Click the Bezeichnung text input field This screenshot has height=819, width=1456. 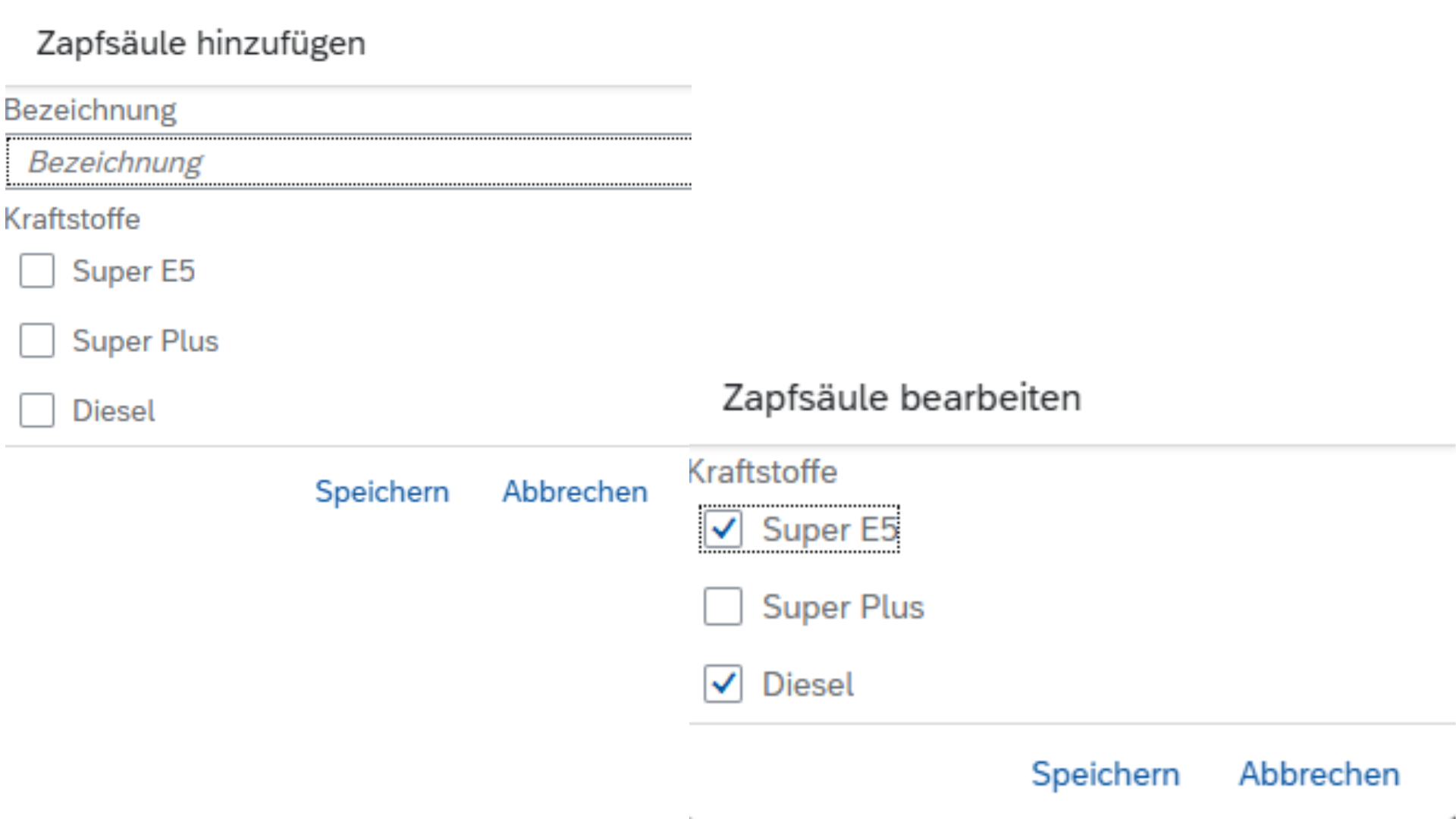[349, 162]
